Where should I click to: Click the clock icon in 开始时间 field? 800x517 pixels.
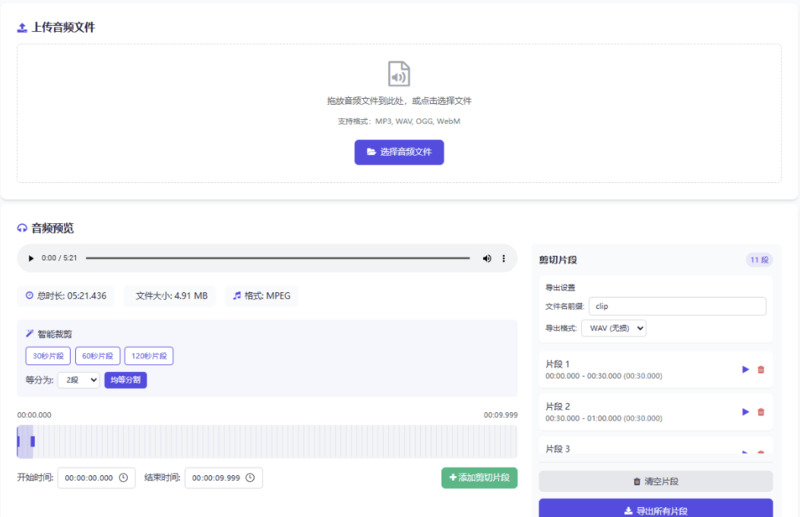pos(123,478)
